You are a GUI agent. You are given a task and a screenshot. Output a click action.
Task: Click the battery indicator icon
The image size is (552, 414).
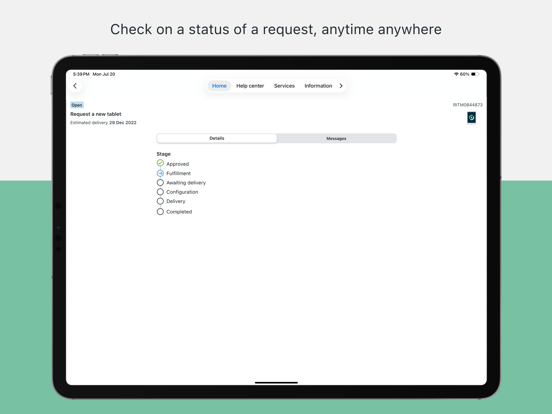[x=475, y=74]
